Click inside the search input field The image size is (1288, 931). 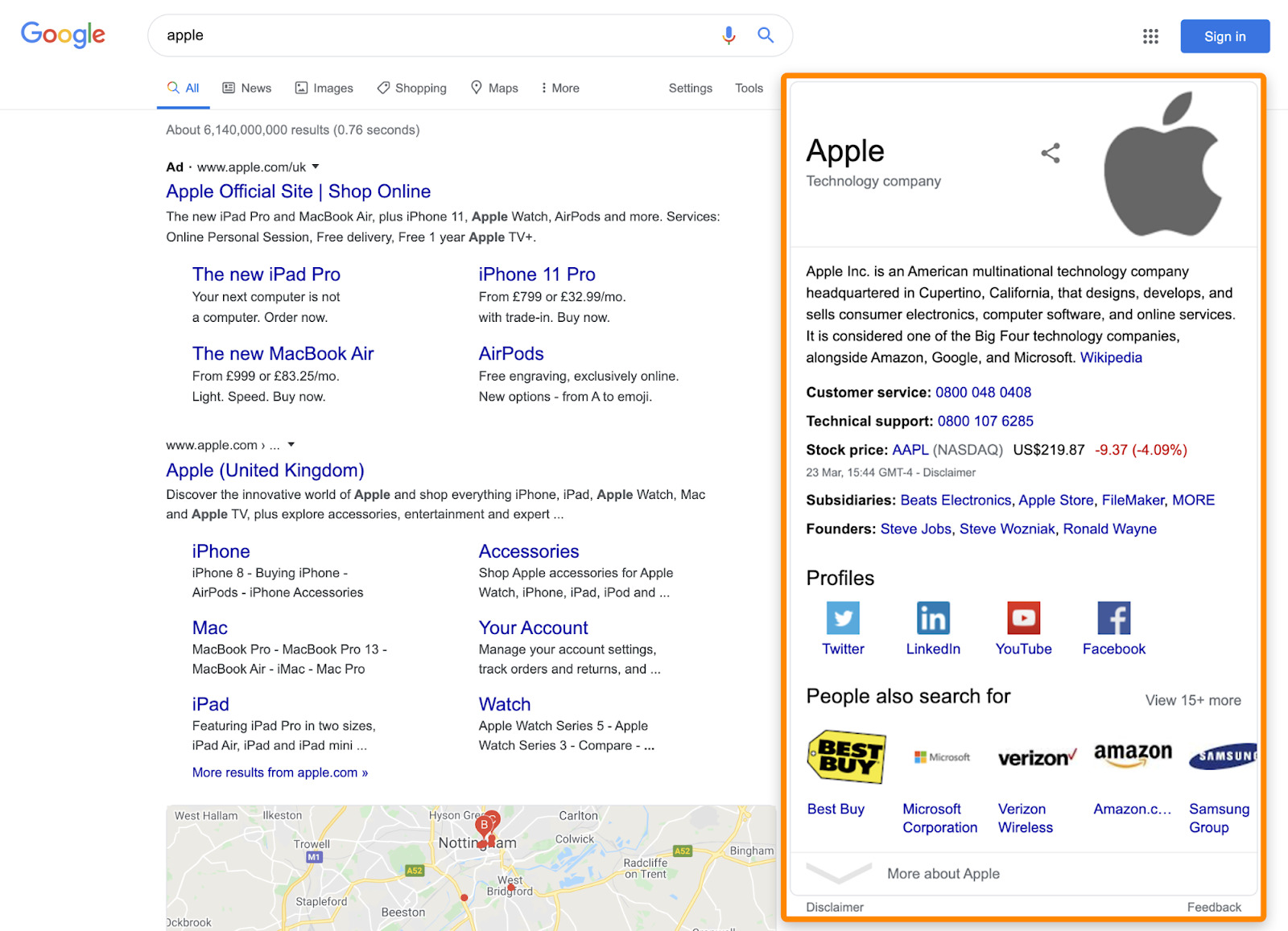point(402,35)
